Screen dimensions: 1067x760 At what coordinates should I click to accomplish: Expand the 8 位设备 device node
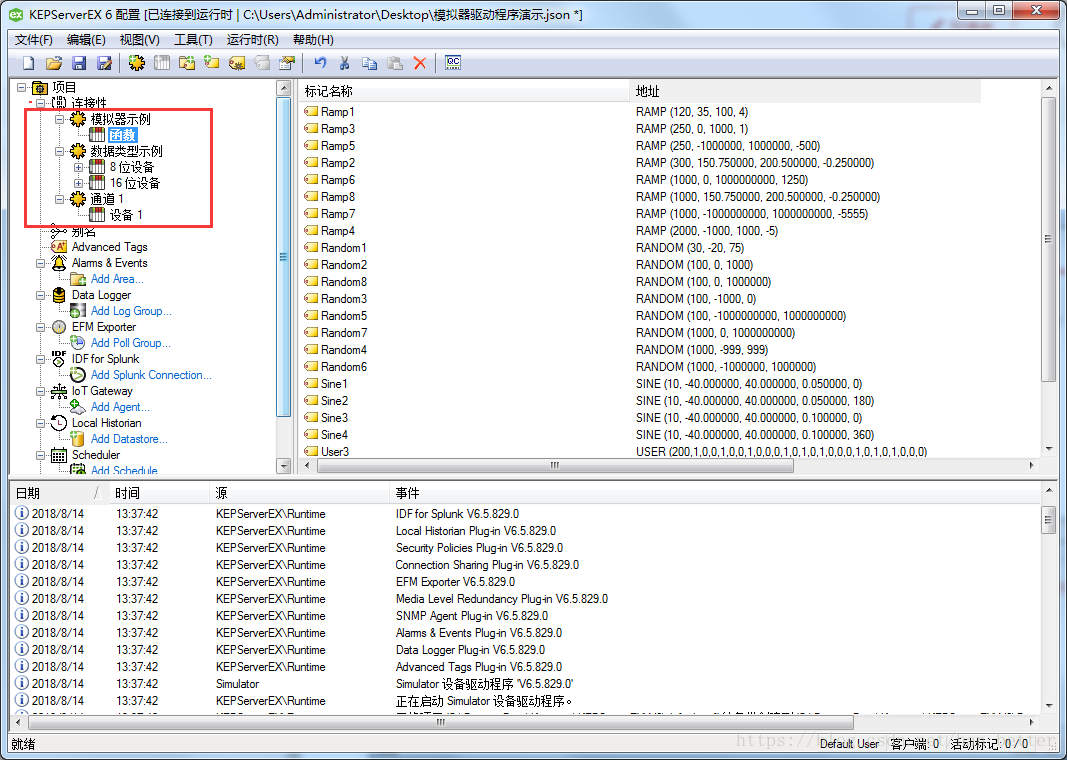point(79,167)
